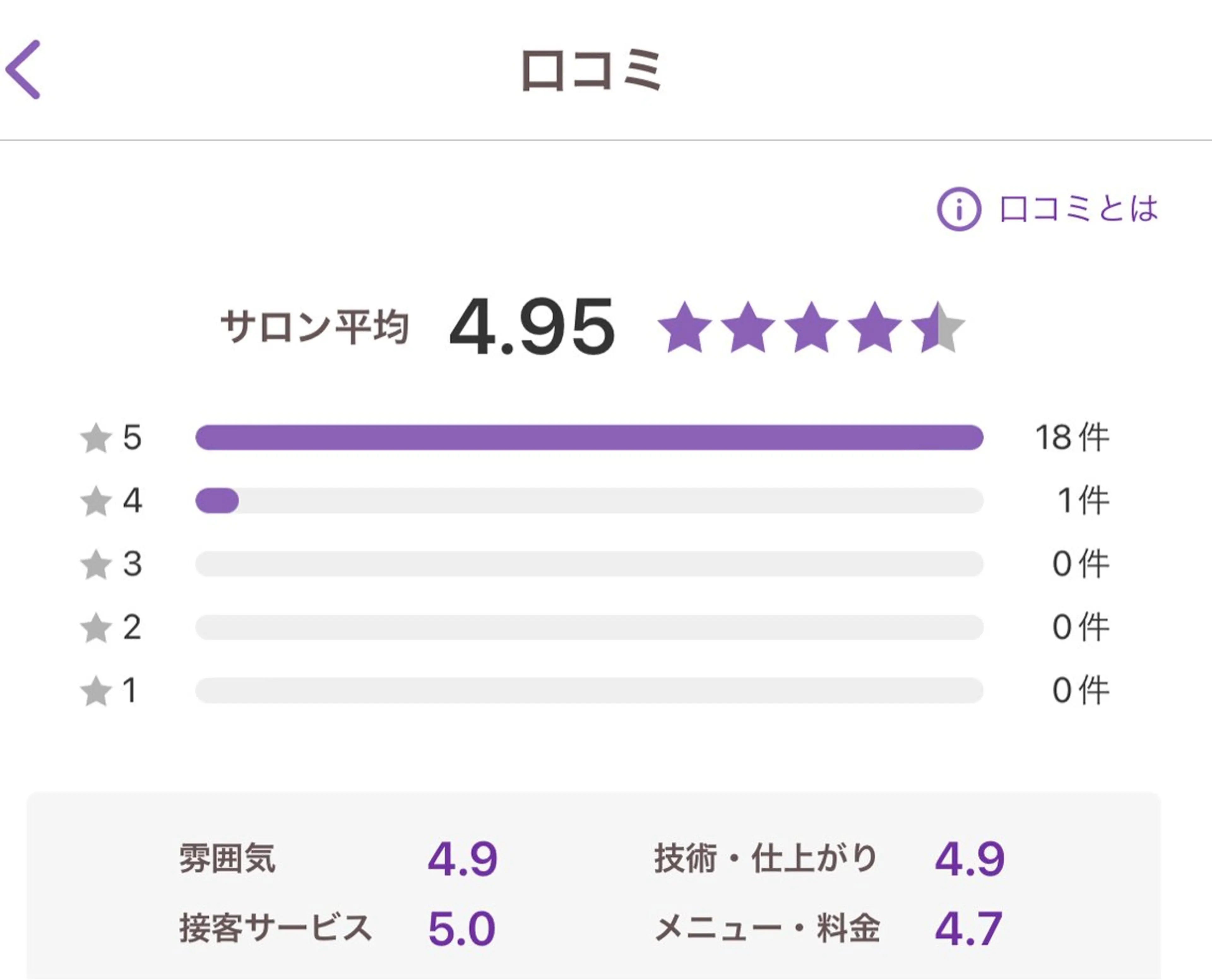Viewport: 1212px width, 980px height.
Task: Tap the gray star beside rating 3
Action: coord(95,564)
